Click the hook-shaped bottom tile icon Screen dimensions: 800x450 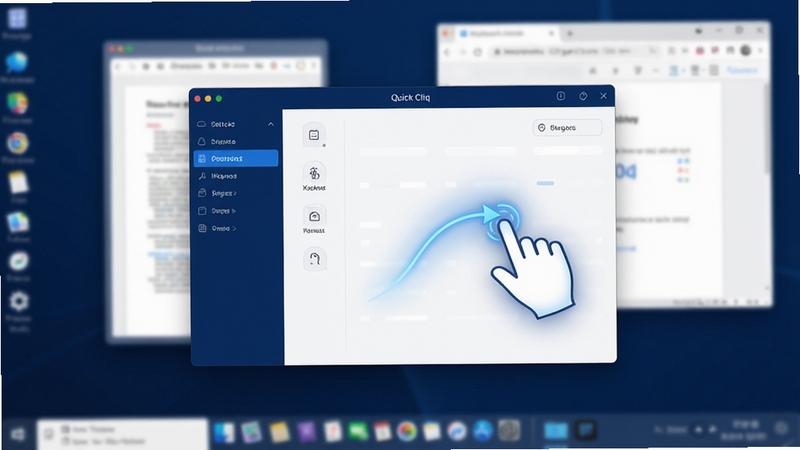tap(314, 259)
